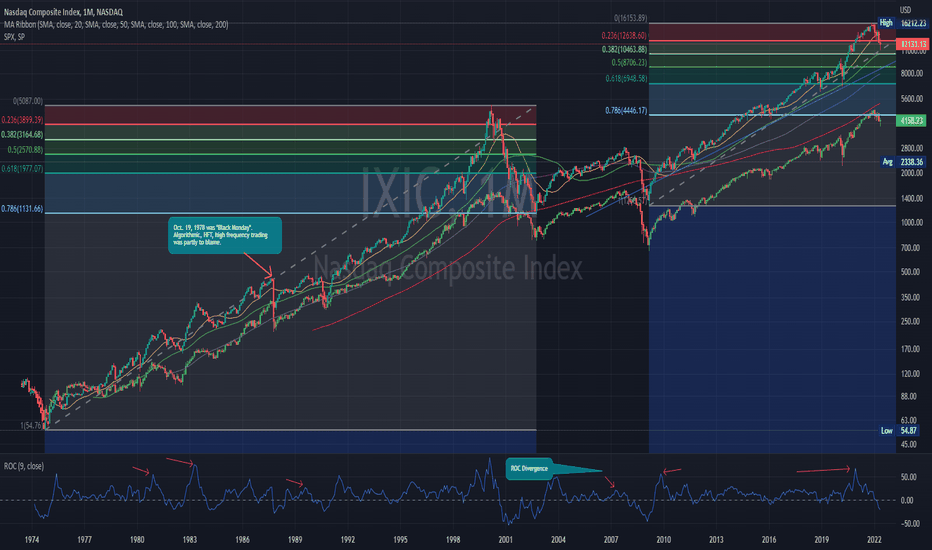Select the Black Monday annotation callout
This screenshot has height=550, width=932.
click(225, 235)
